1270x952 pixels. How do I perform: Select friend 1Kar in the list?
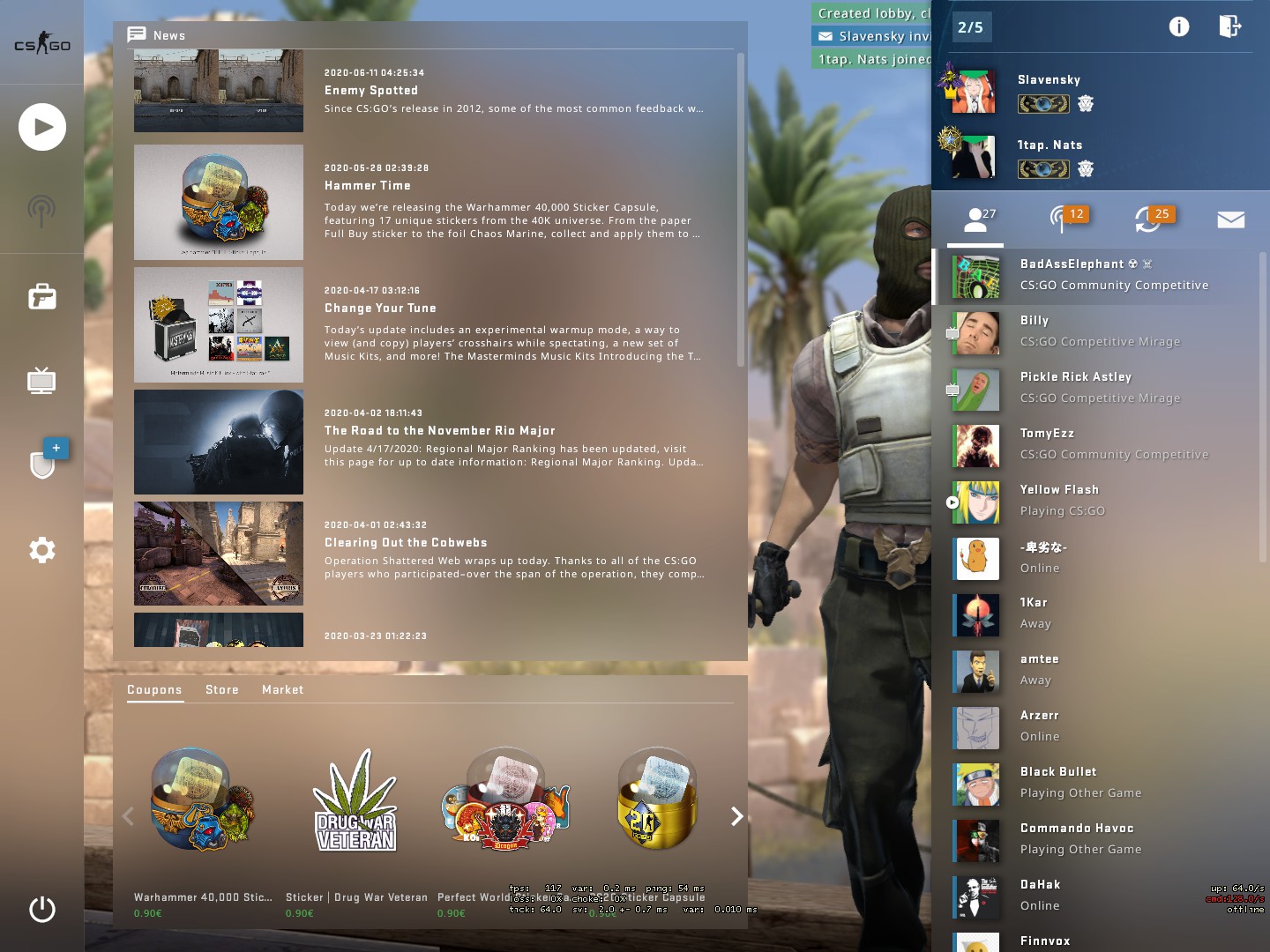coord(1095,615)
